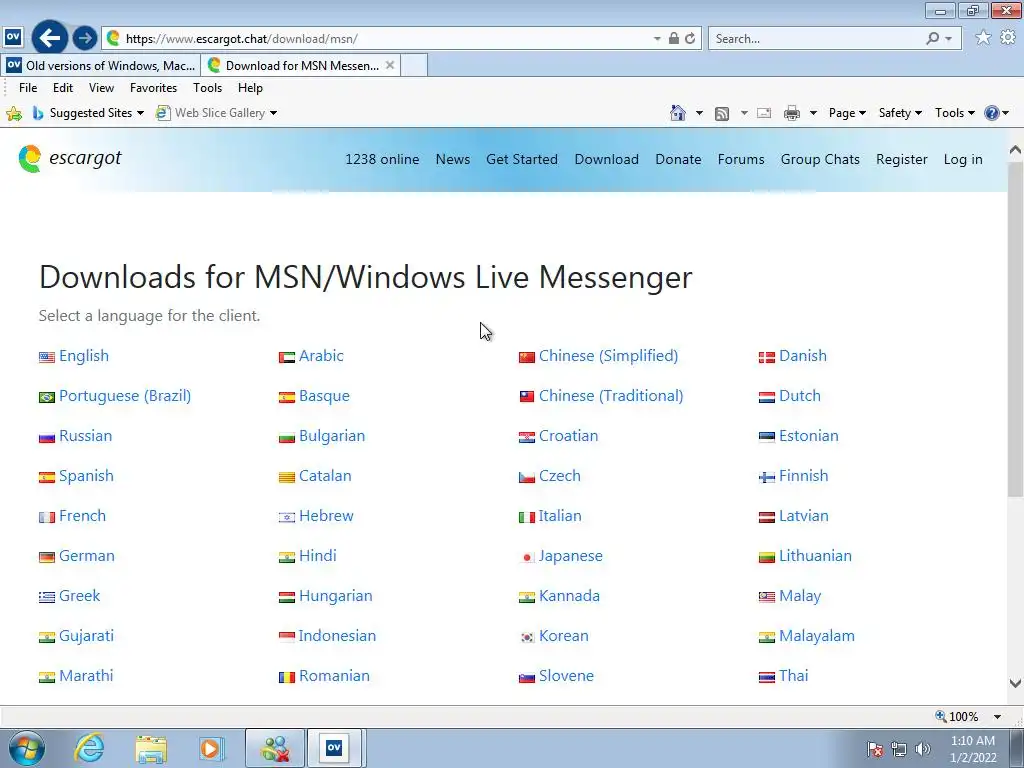Screen dimensions: 1024x768
Task: Click the Print icon in command bar
Action: pyautogui.click(x=792, y=114)
